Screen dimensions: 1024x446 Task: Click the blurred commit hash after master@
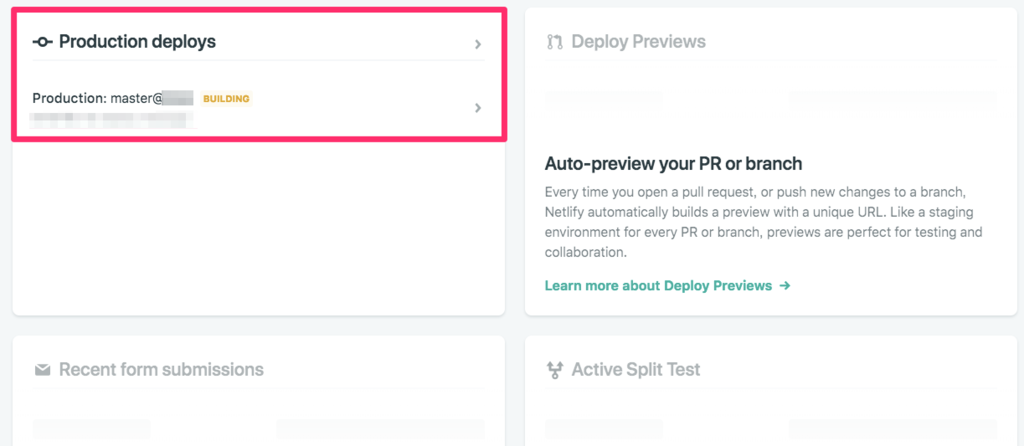178,99
